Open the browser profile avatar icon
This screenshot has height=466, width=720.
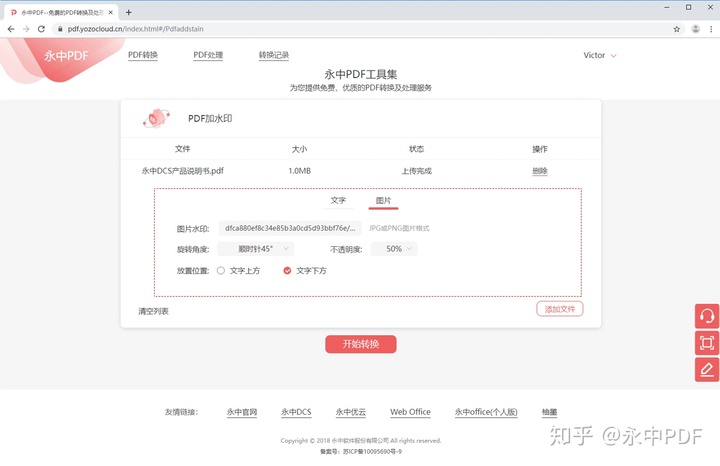point(696,29)
